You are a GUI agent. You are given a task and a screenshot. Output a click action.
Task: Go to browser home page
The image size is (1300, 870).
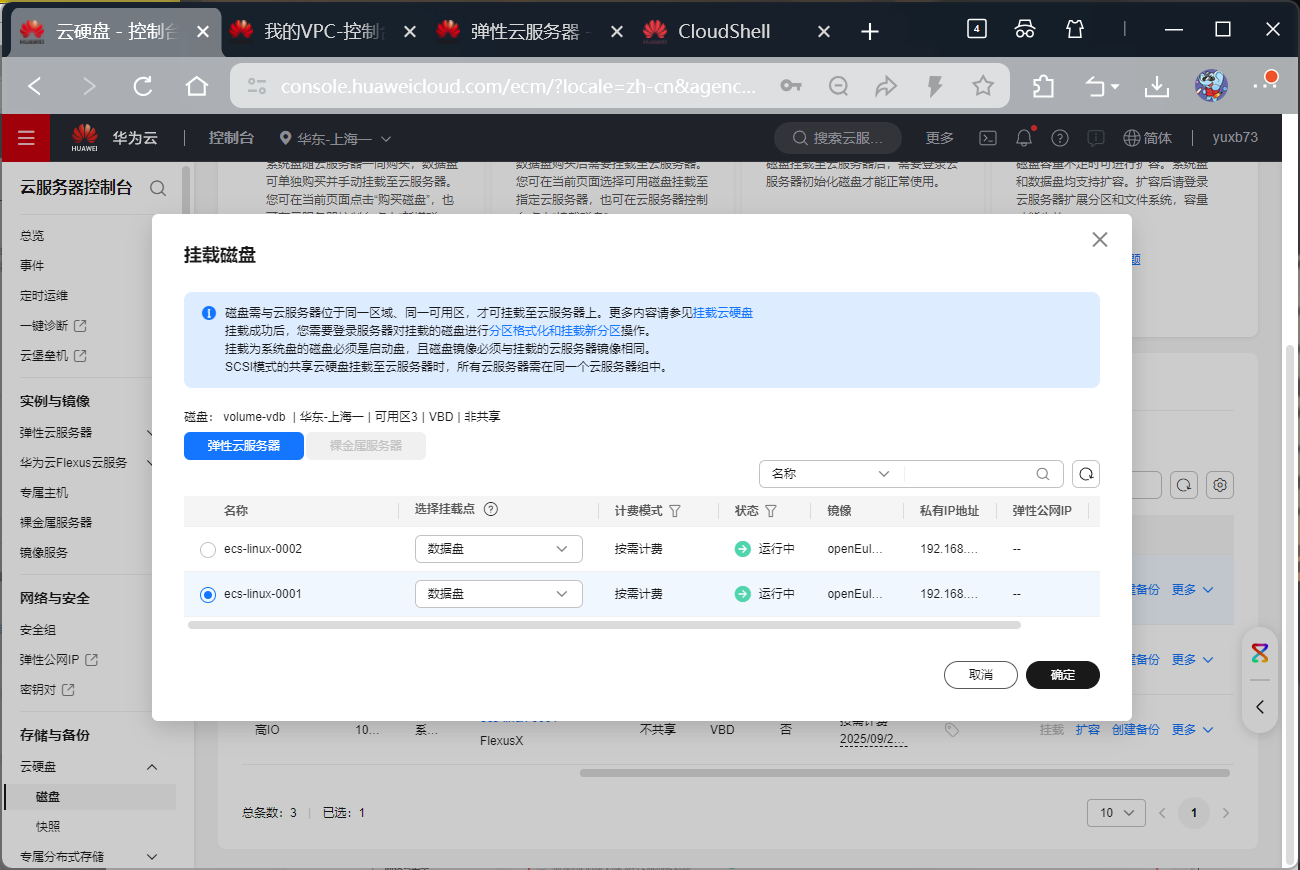pos(197,86)
